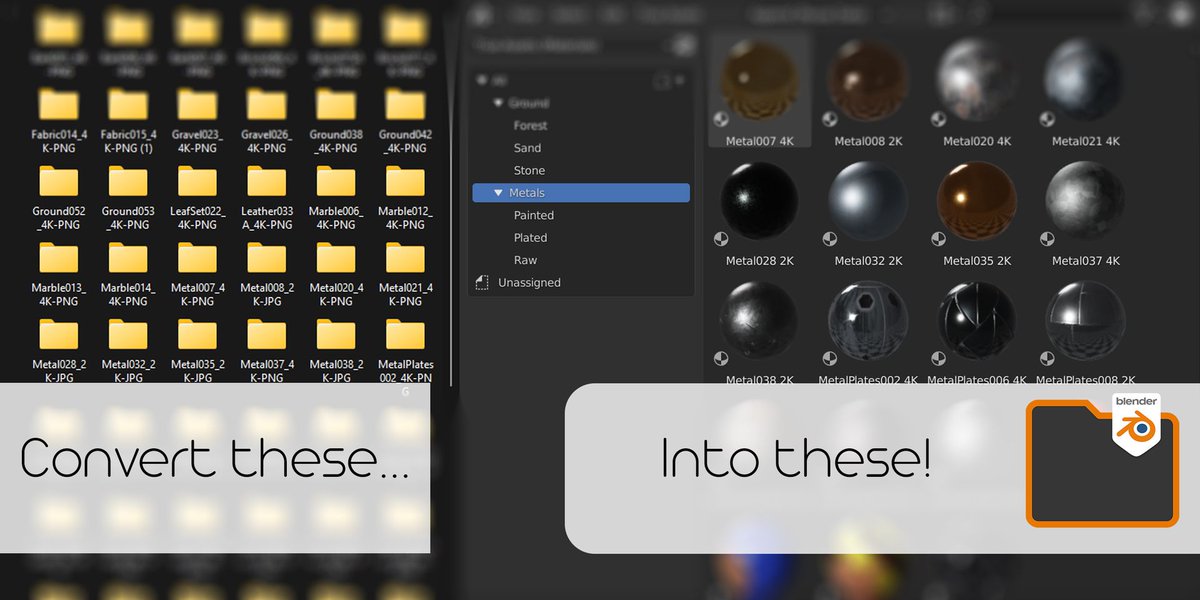Click the material badge on Metal037 4K
This screenshot has height=600, width=1200.
pos(1045,239)
